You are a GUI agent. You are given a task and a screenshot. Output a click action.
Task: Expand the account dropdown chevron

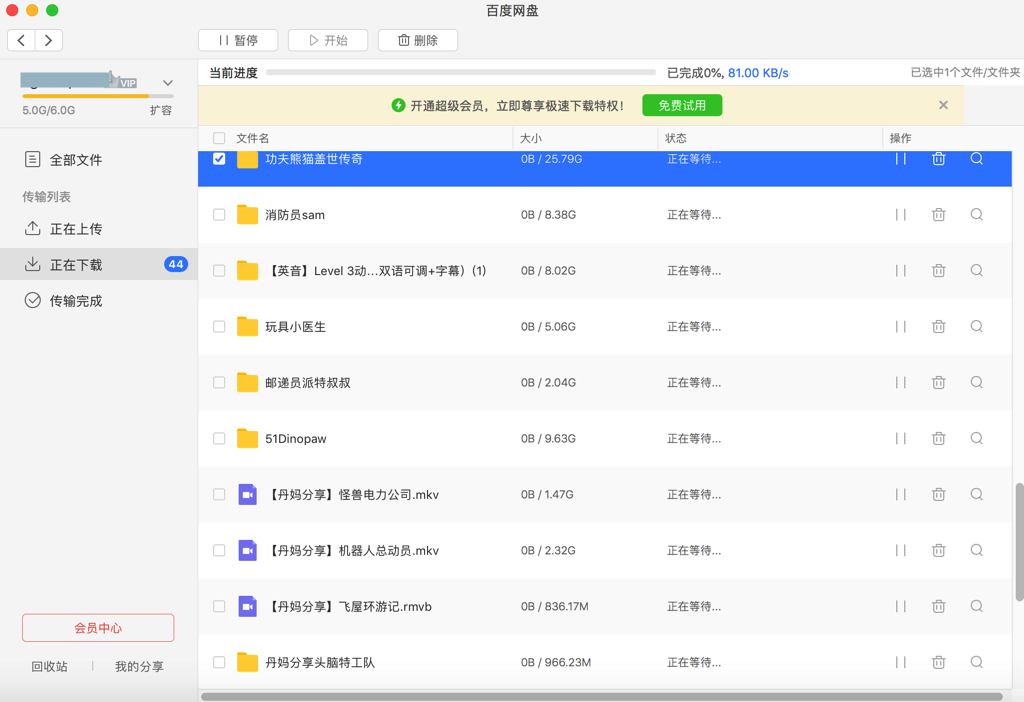tap(168, 83)
